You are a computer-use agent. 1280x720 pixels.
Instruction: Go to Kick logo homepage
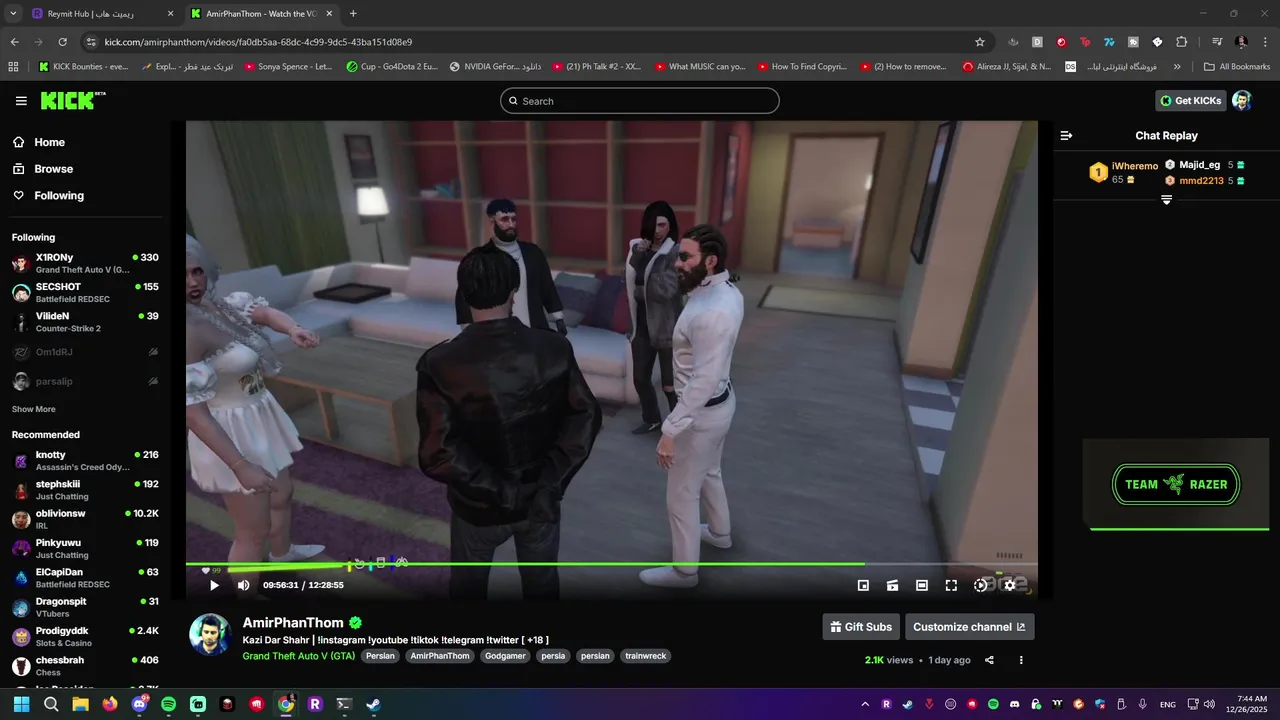tap(72, 100)
